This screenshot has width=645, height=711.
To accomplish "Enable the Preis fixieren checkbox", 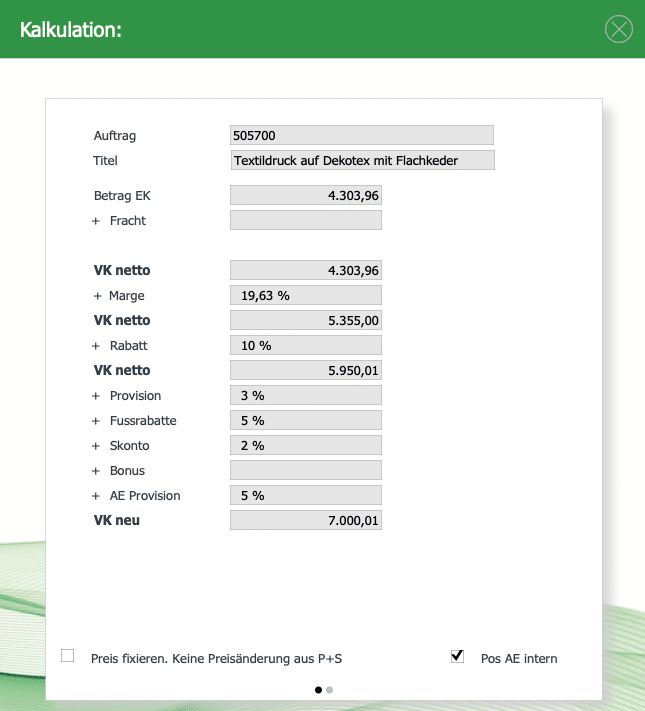I will coord(68,656).
